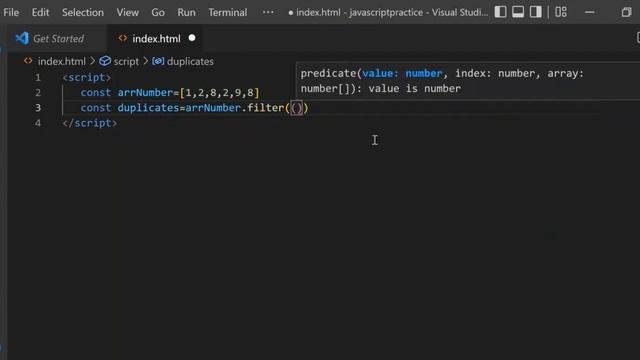640x360 pixels.
Task: Select the script breadcrumb segment
Action: [x=126, y=61]
